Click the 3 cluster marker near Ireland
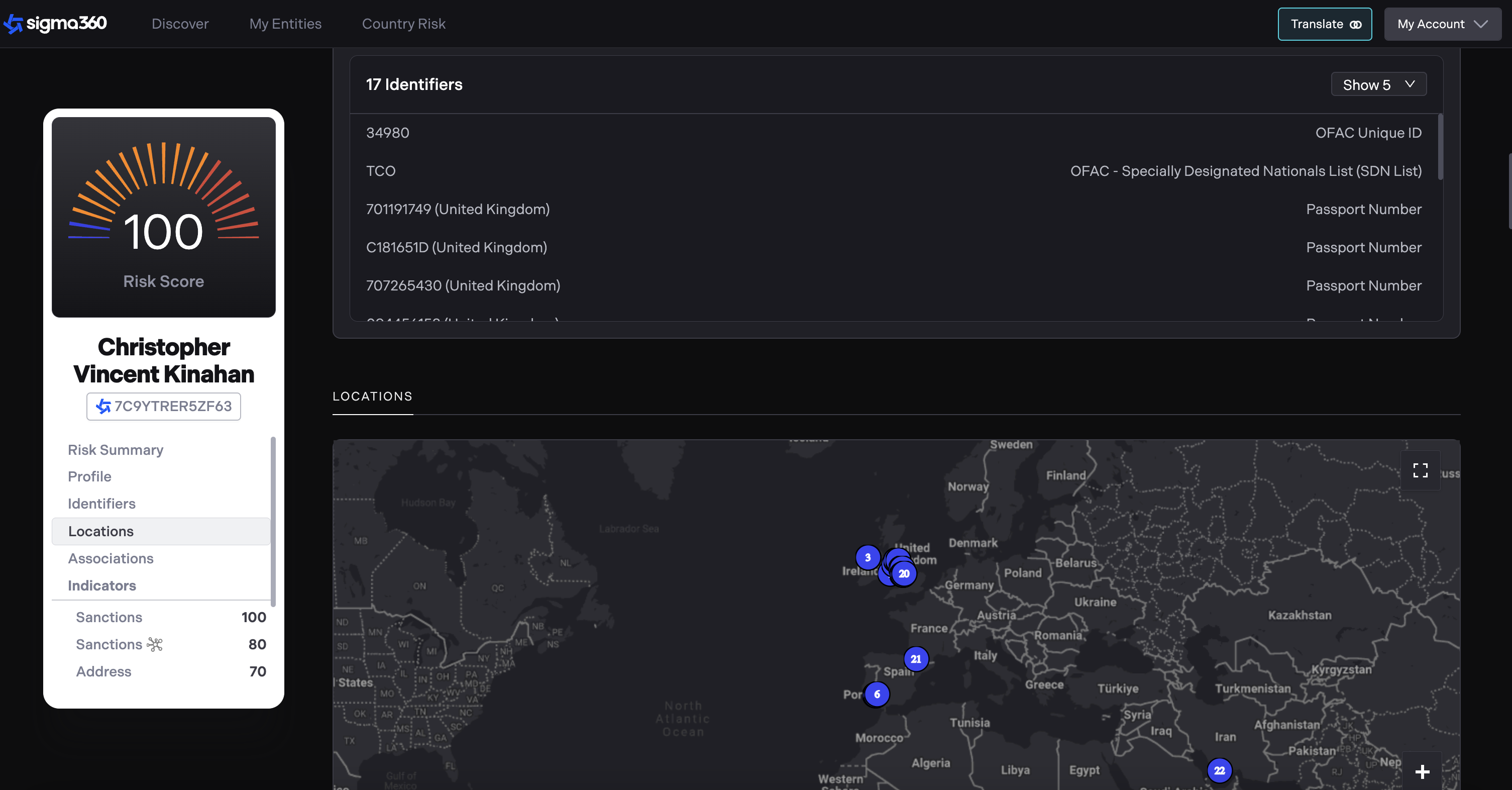 pyautogui.click(x=868, y=557)
